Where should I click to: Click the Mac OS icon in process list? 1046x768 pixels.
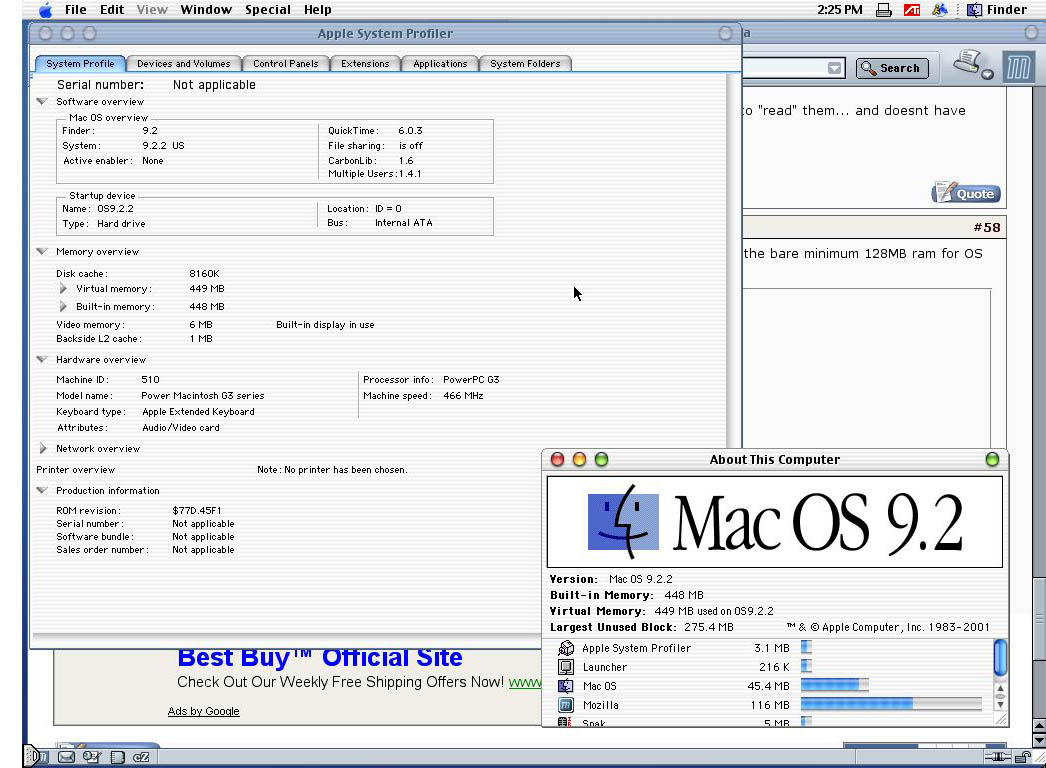pos(566,686)
